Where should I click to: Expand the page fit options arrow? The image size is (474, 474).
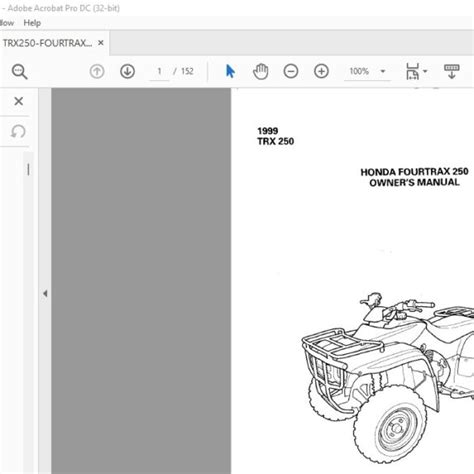pyautogui.click(x=425, y=71)
